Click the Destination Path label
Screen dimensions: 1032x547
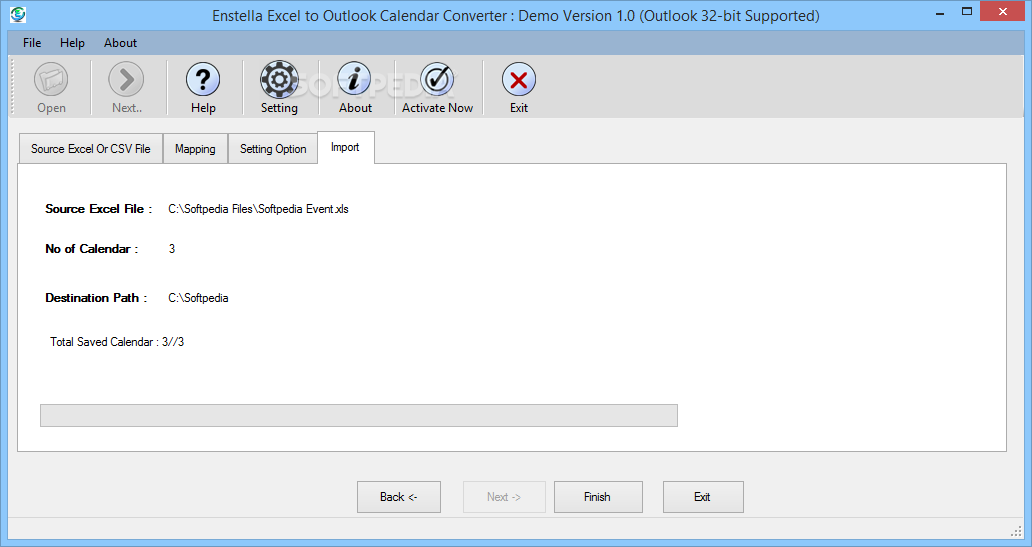click(x=96, y=298)
